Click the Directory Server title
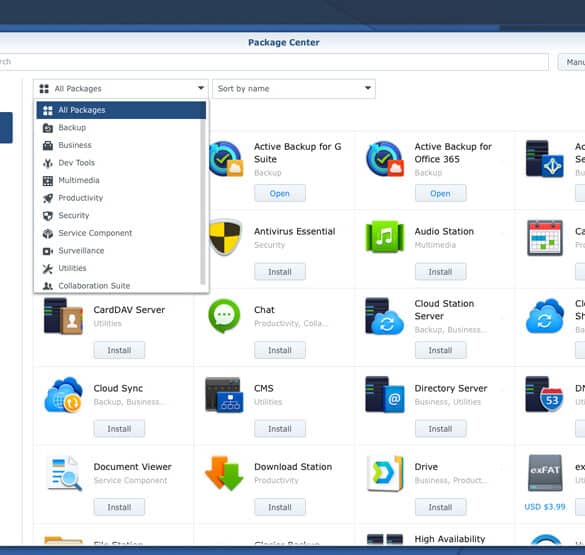Screen dimensions: 585x555 coord(451,388)
